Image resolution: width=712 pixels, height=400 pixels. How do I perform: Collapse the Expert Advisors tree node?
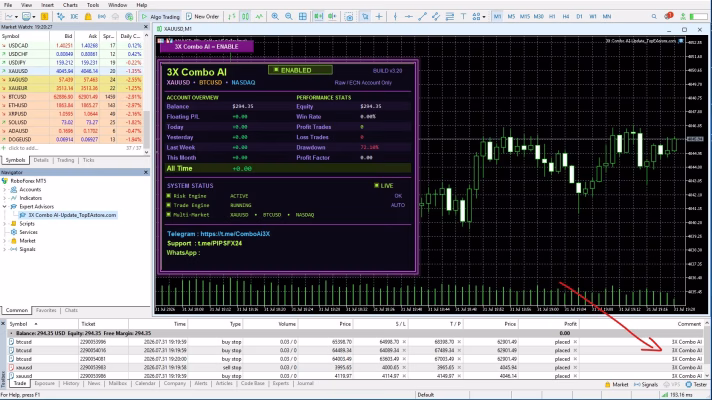(x=5, y=207)
